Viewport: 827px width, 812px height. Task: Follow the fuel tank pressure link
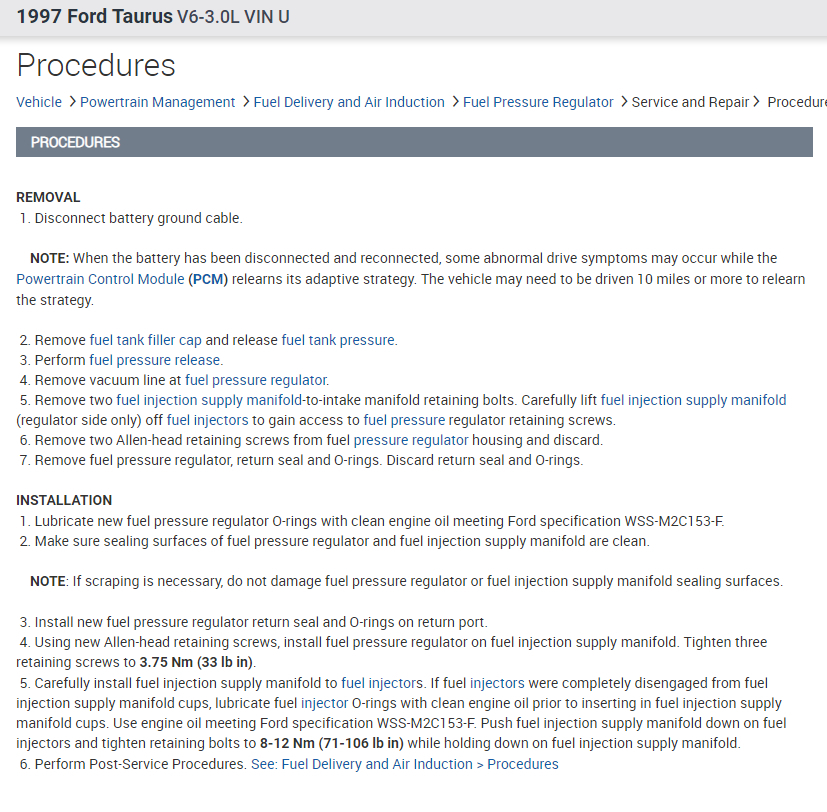pos(339,340)
